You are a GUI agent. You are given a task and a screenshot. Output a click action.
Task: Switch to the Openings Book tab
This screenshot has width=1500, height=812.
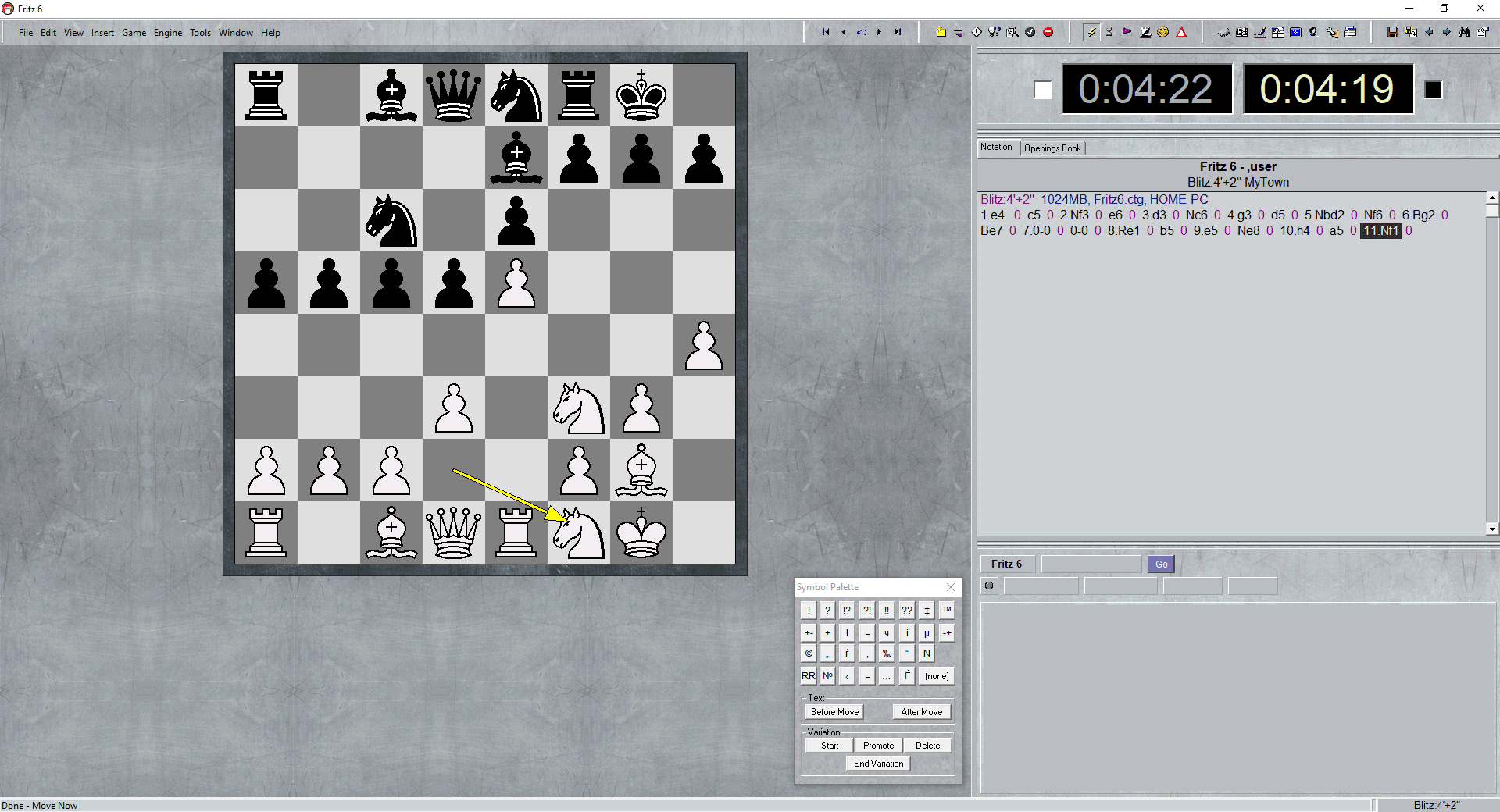[x=1052, y=148]
